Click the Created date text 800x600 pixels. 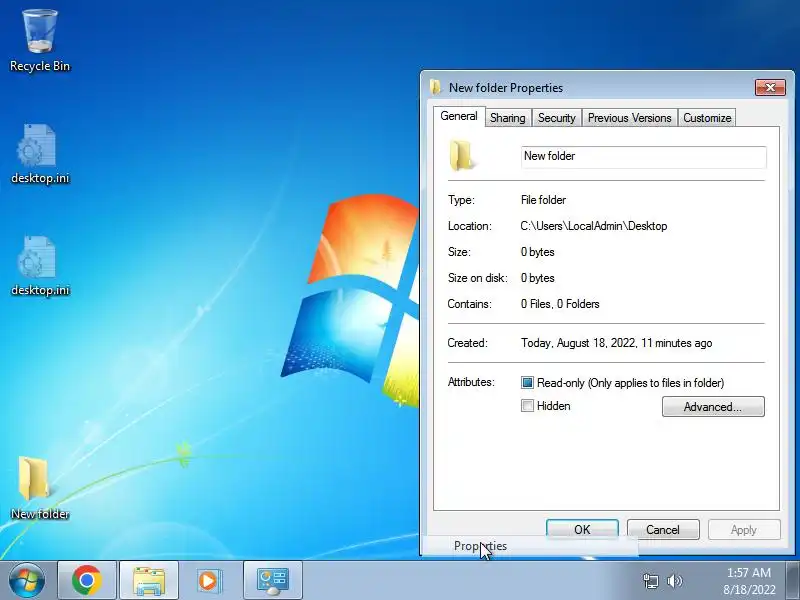(x=616, y=343)
